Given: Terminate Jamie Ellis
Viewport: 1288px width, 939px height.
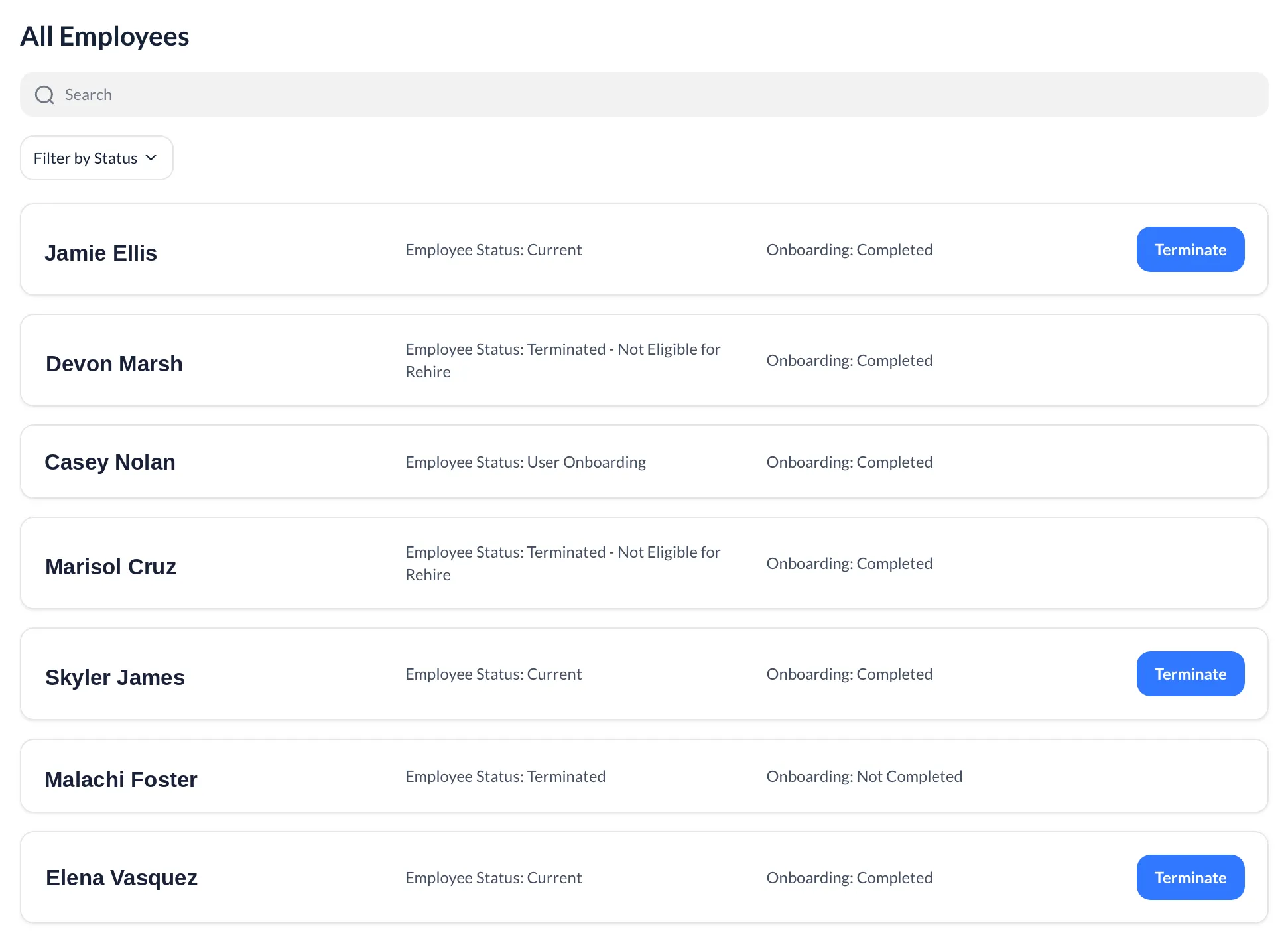Looking at the screenshot, I should (x=1190, y=249).
